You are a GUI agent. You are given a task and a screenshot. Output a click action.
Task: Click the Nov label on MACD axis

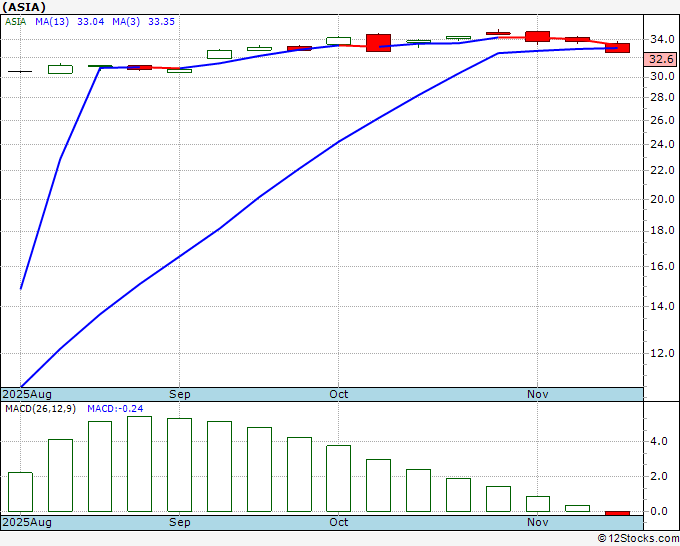(537, 522)
